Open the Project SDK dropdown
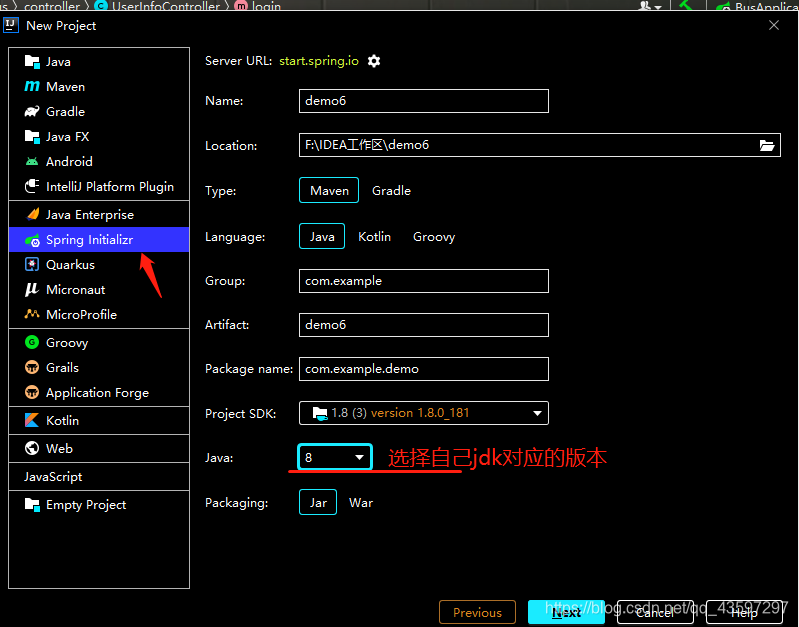 click(424, 413)
